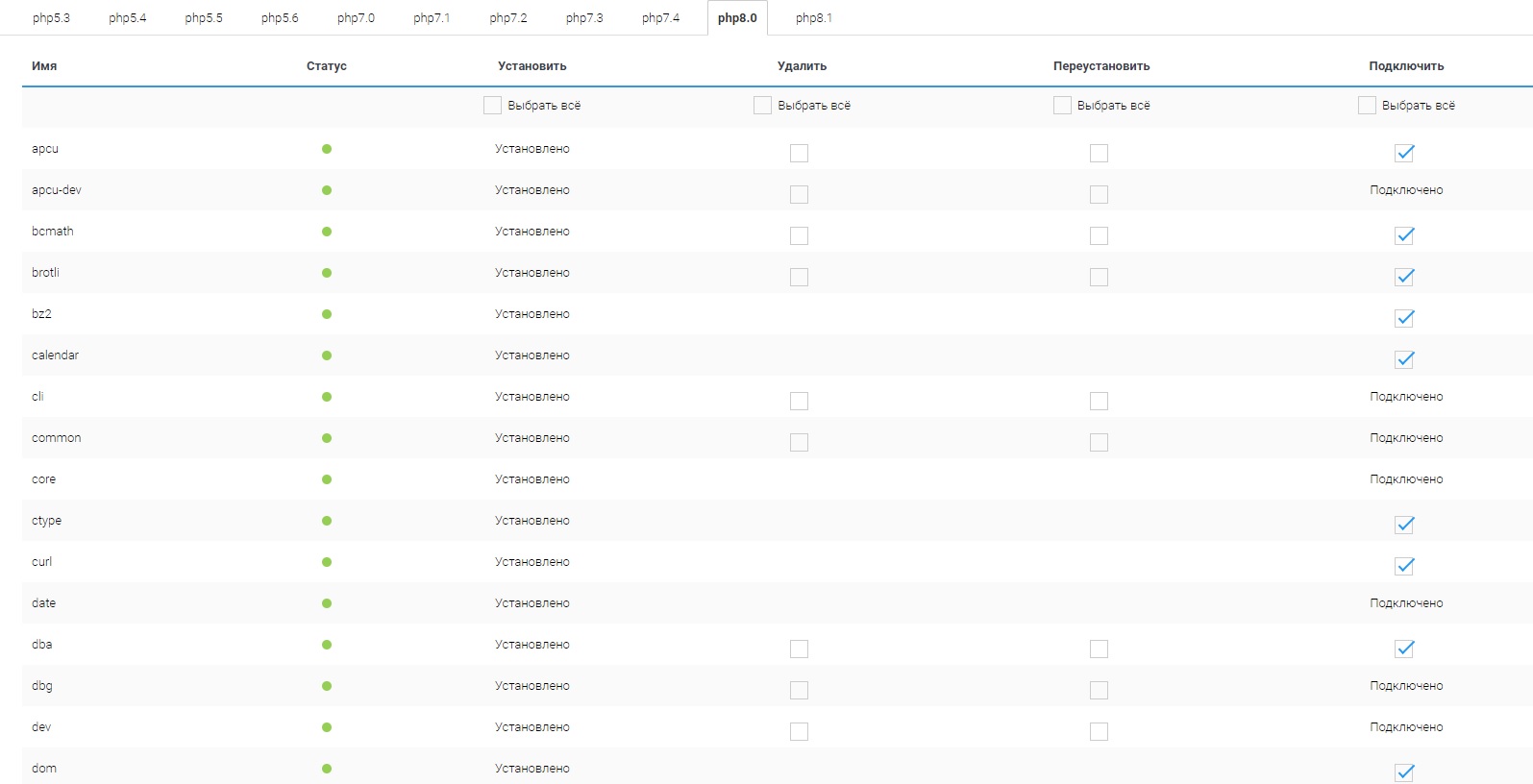The image size is (1533, 784).
Task: Check reinstall box for bcmath
Action: click(1099, 236)
